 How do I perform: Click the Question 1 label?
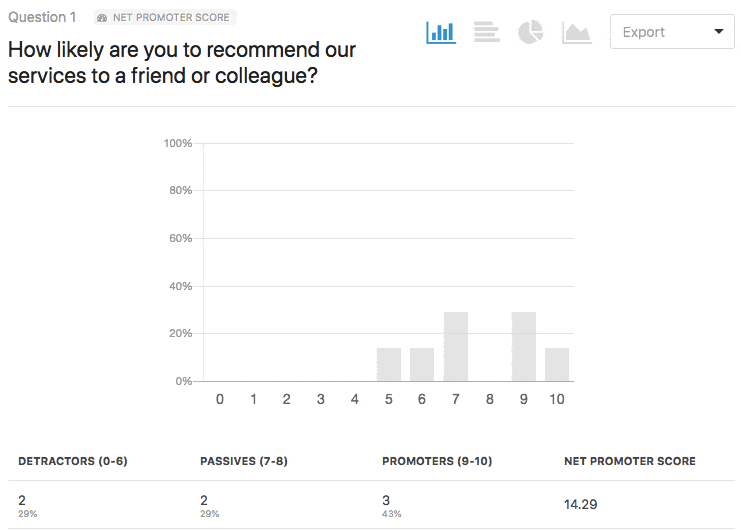click(x=42, y=17)
